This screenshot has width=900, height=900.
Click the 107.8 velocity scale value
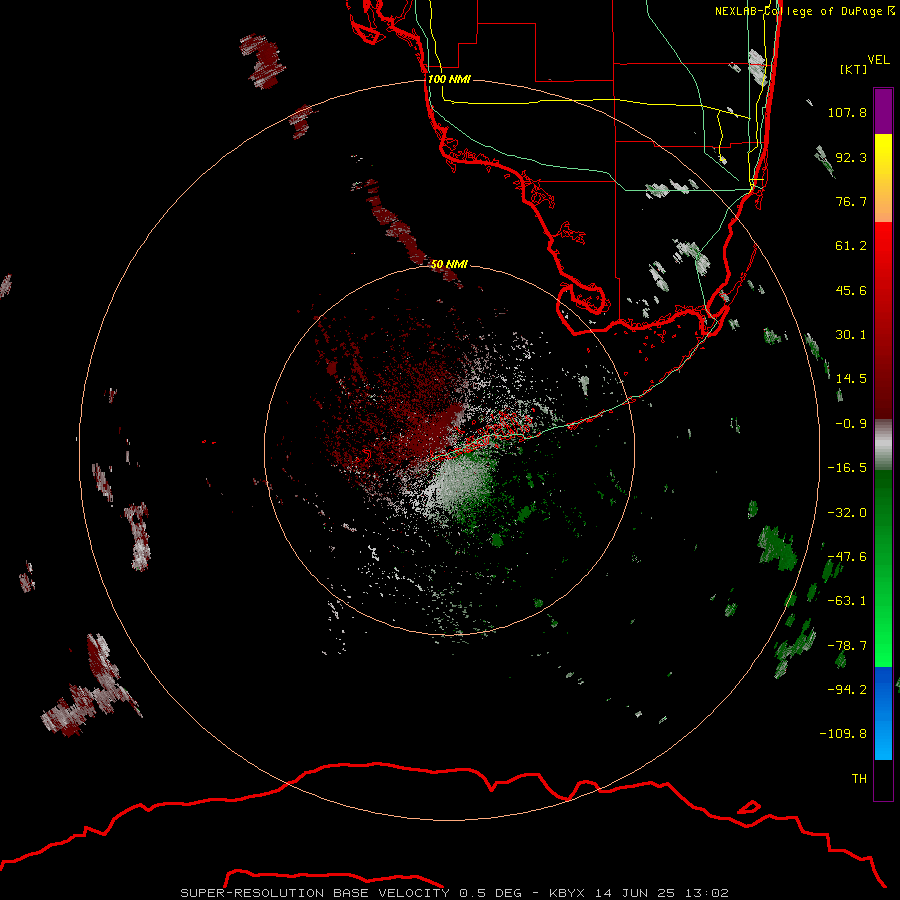[x=847, y=112]
